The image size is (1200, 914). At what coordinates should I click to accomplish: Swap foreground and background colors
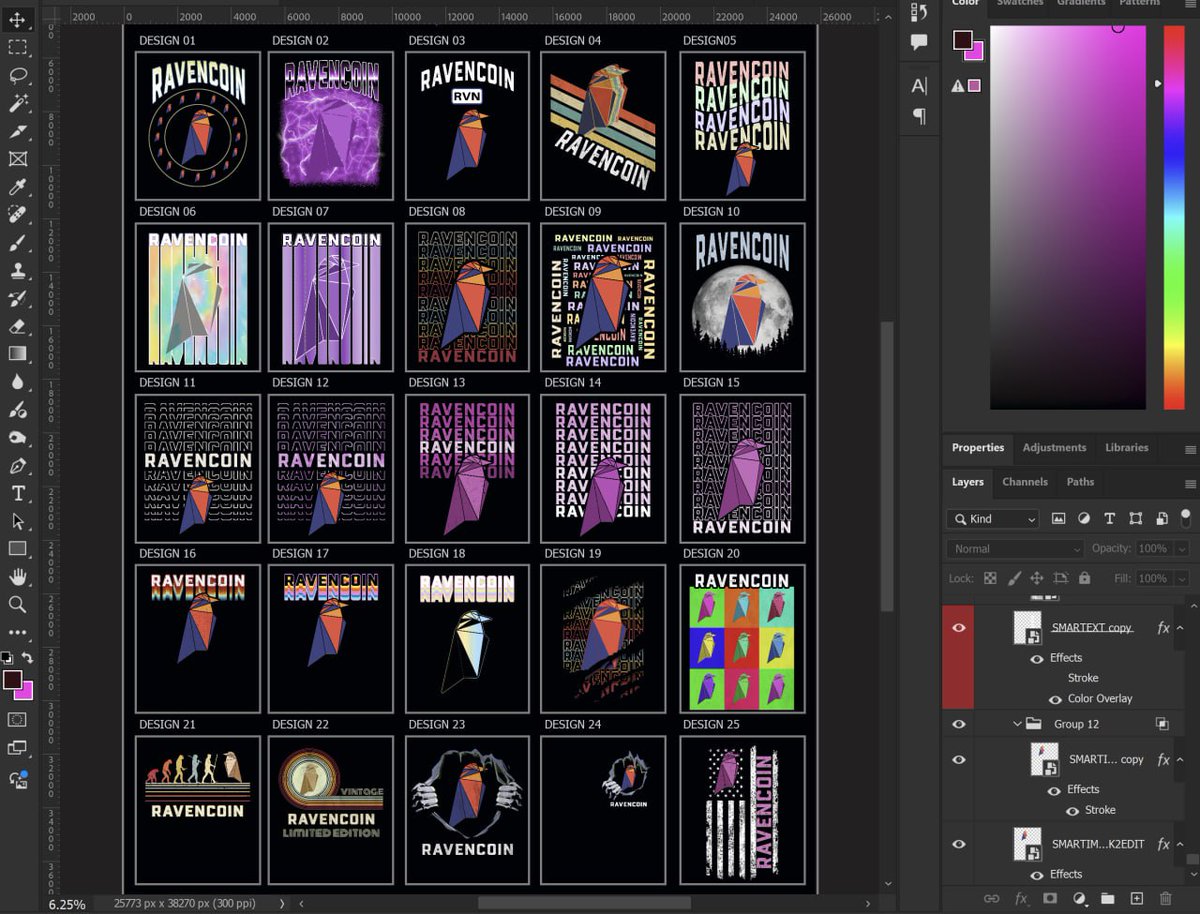point(28,657)
